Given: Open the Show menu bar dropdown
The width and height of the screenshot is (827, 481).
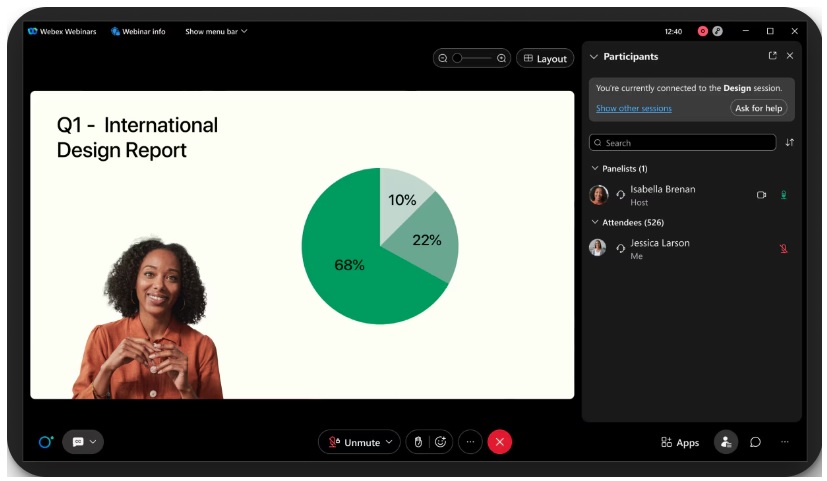Looking at the screenshot, I should (x=216, y=31).
